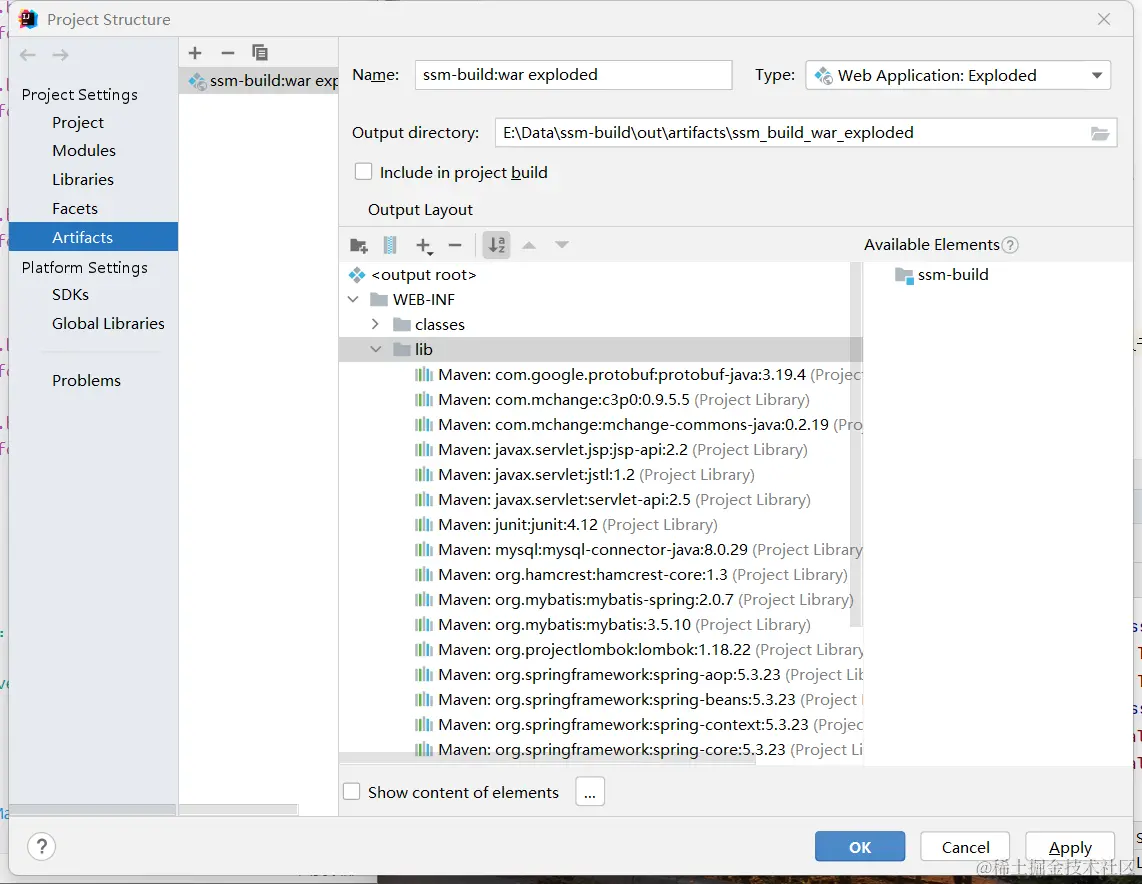The height and width of the screenshot is (884, 1142).
Task: Remove selected artifact with minus icon
Action: pyautogui.click(x=227, y=53)
